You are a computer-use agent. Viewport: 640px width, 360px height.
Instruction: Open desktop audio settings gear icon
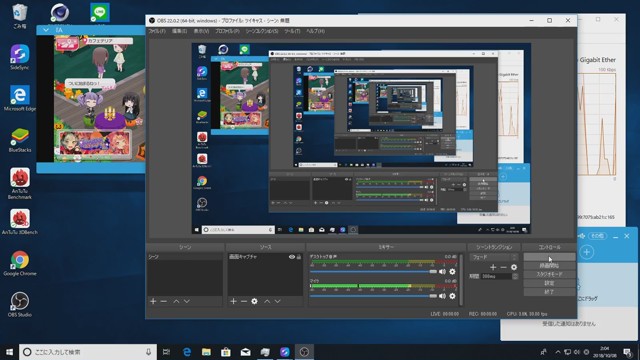(452, 271)
